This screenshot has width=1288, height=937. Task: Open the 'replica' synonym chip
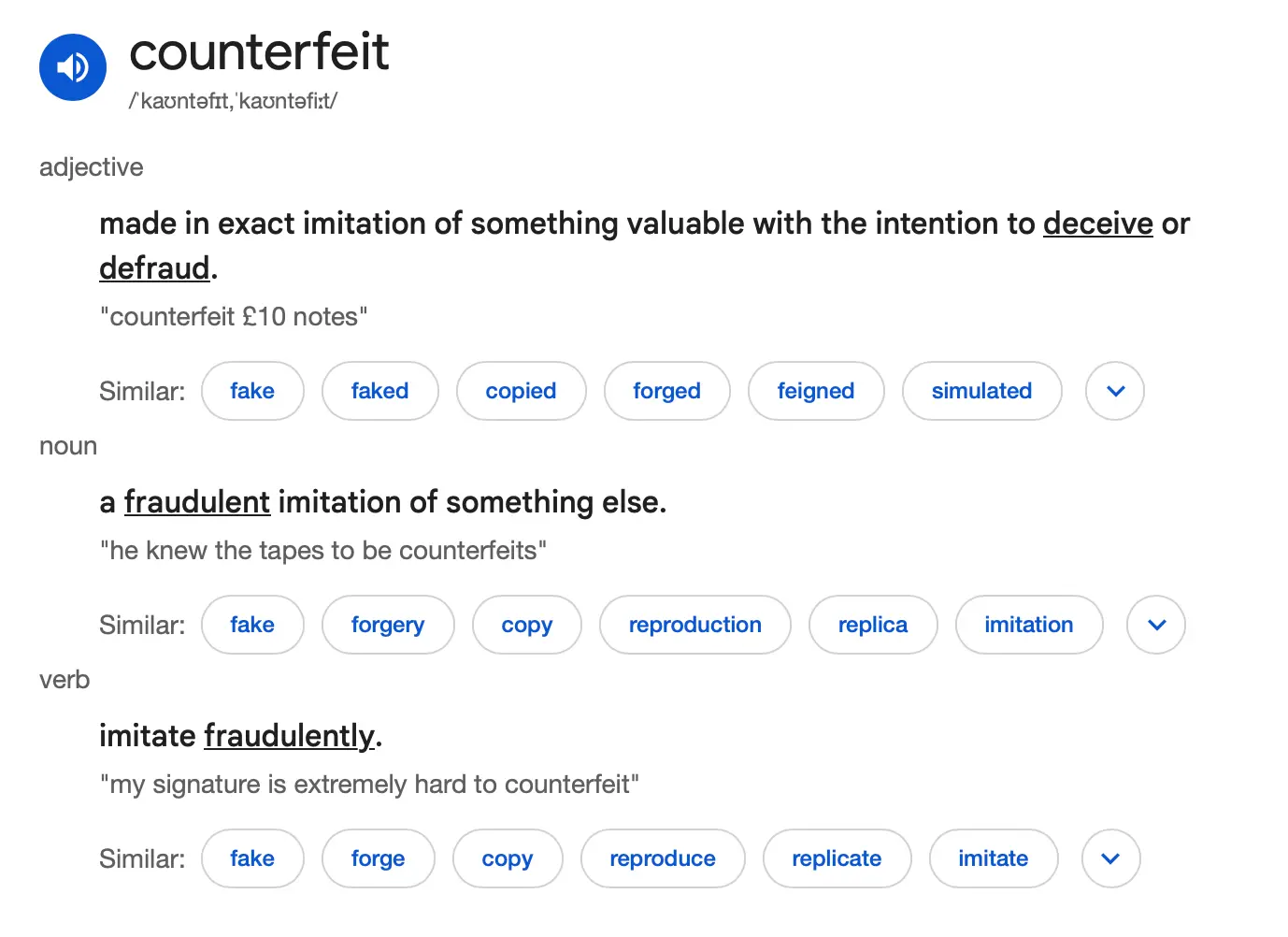(872, 625)
